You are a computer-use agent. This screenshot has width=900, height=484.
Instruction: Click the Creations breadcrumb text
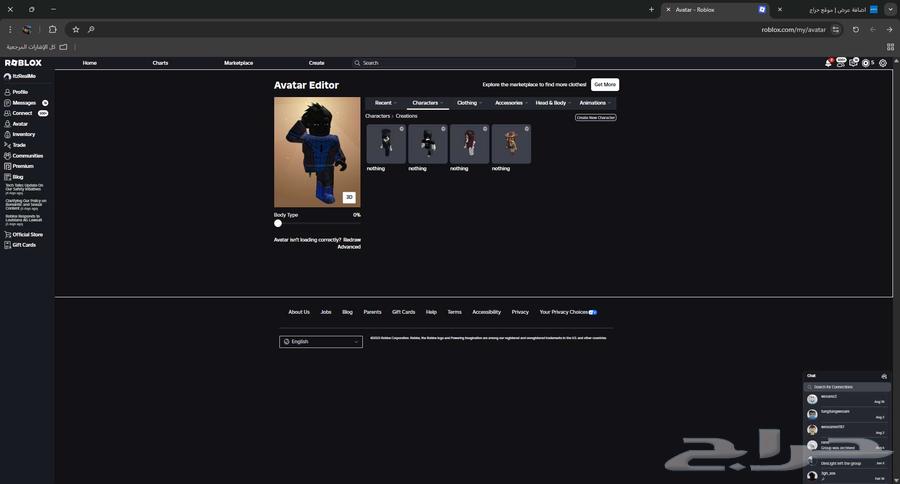(406, 116)
